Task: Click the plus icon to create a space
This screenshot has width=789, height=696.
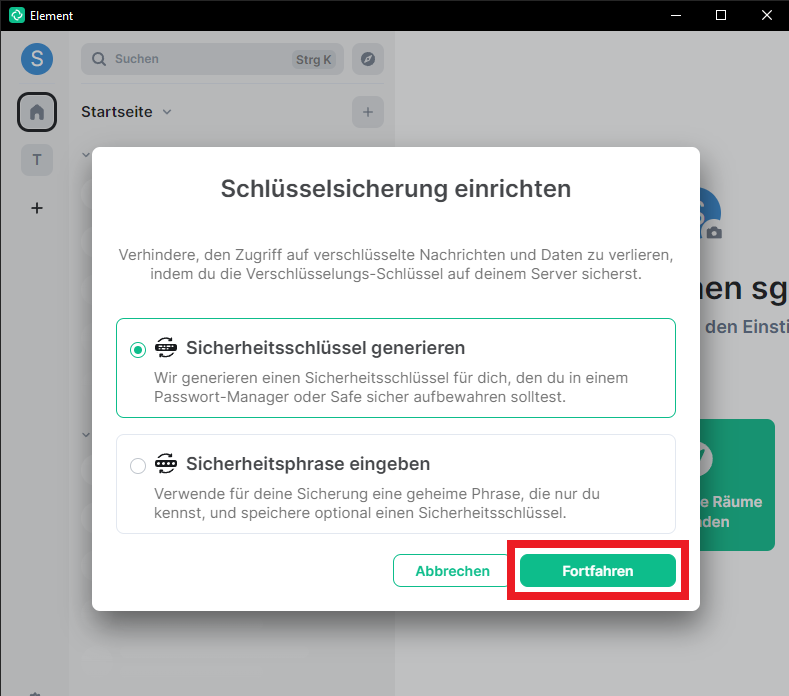Action: coord(37,208)
